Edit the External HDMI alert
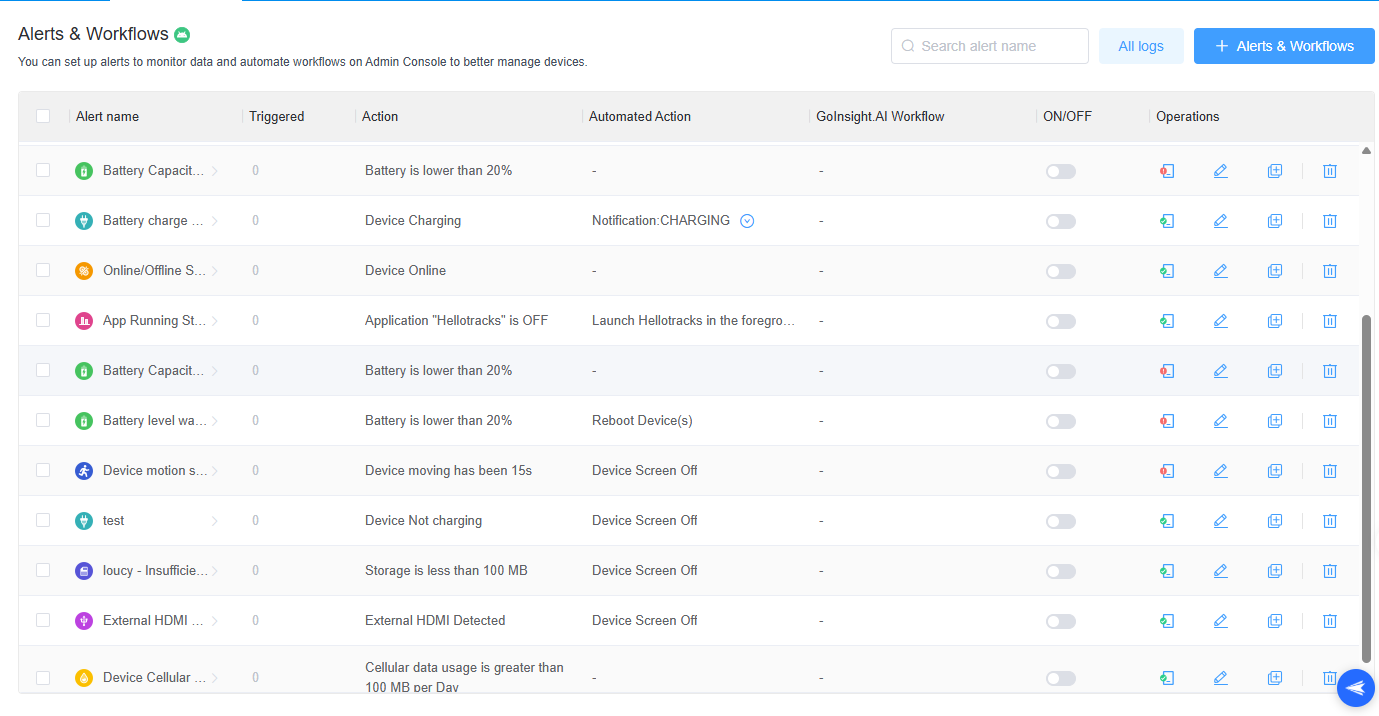 (x=1220, y=621)
